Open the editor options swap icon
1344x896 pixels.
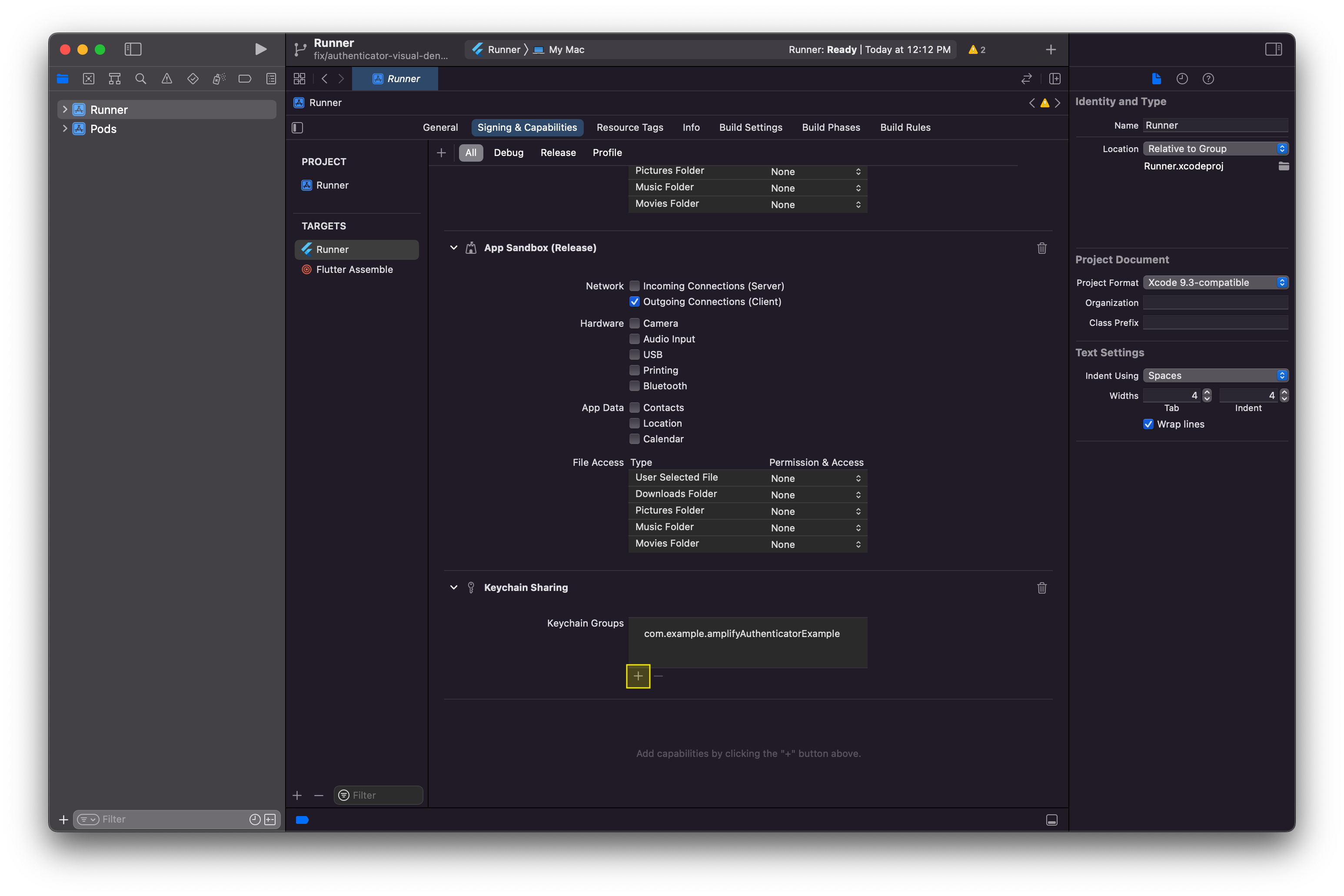point(1026,79)
